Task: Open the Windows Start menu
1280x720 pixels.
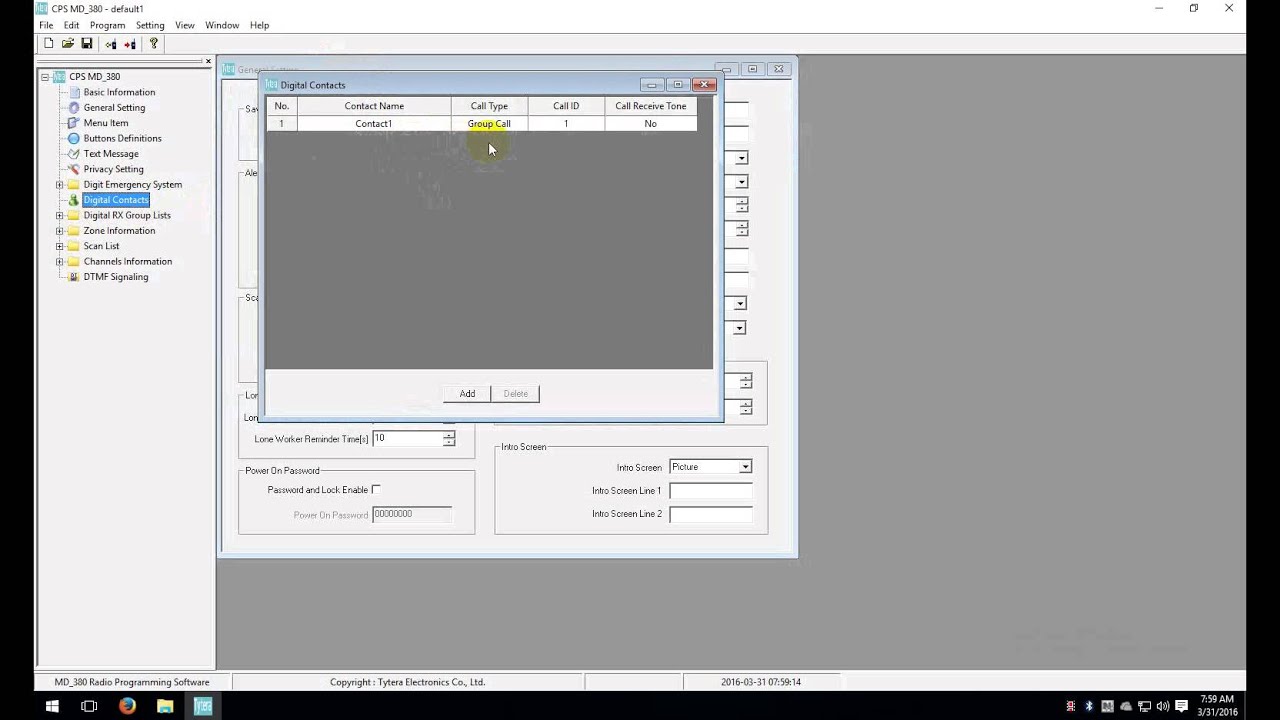Action: (52, 706)
